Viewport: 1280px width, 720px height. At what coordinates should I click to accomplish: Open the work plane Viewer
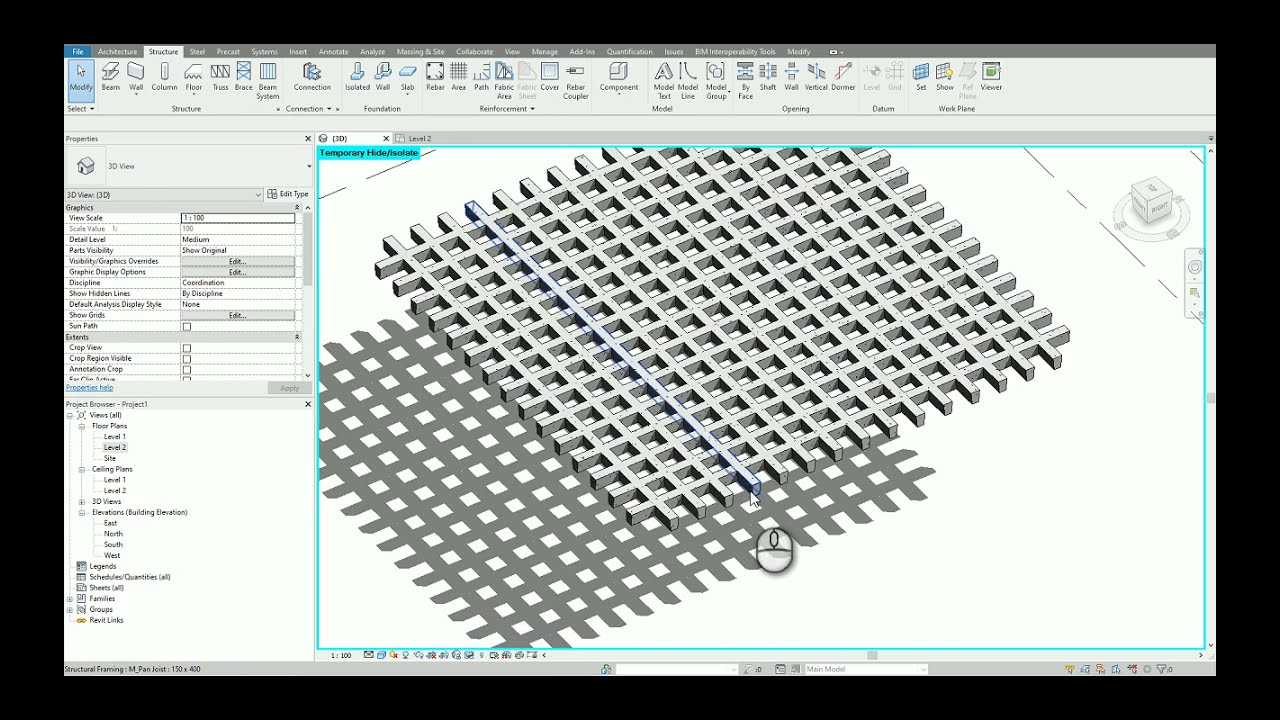[x=991, y=78]
